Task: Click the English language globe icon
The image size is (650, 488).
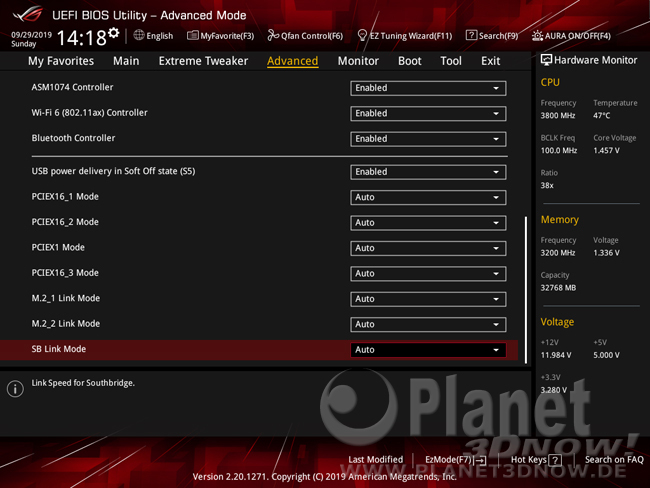Action: tap(139, 35)
